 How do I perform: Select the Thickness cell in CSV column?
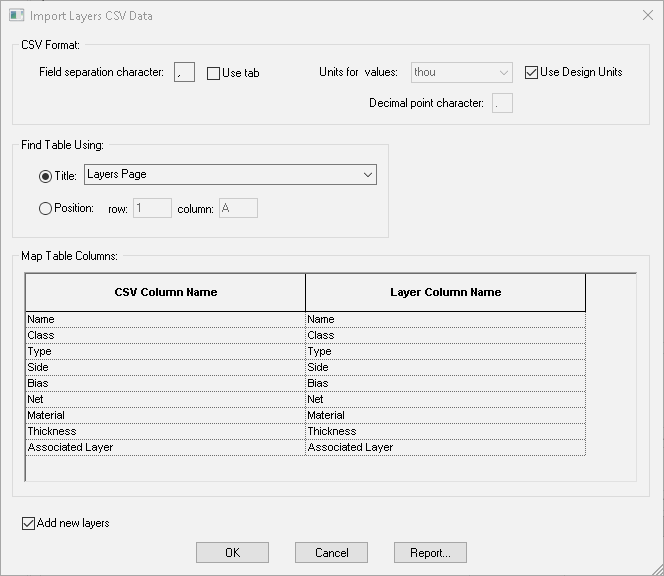point(166,431)
